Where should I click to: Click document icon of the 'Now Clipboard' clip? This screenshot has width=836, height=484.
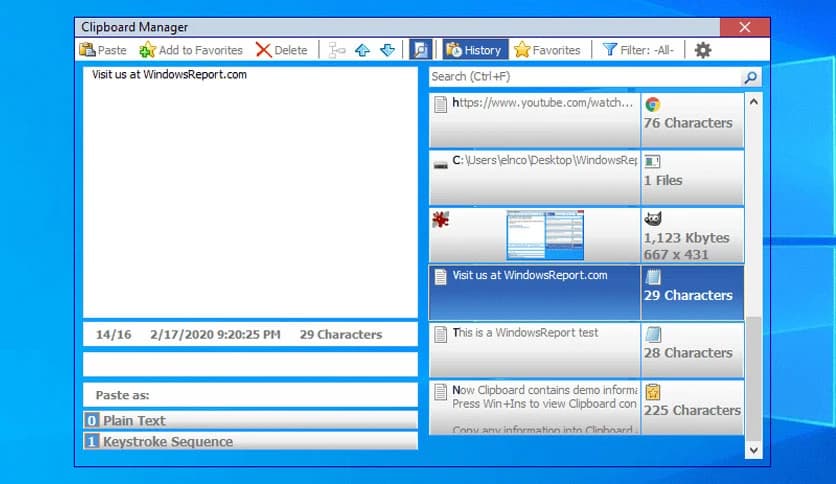click(440, 392)
